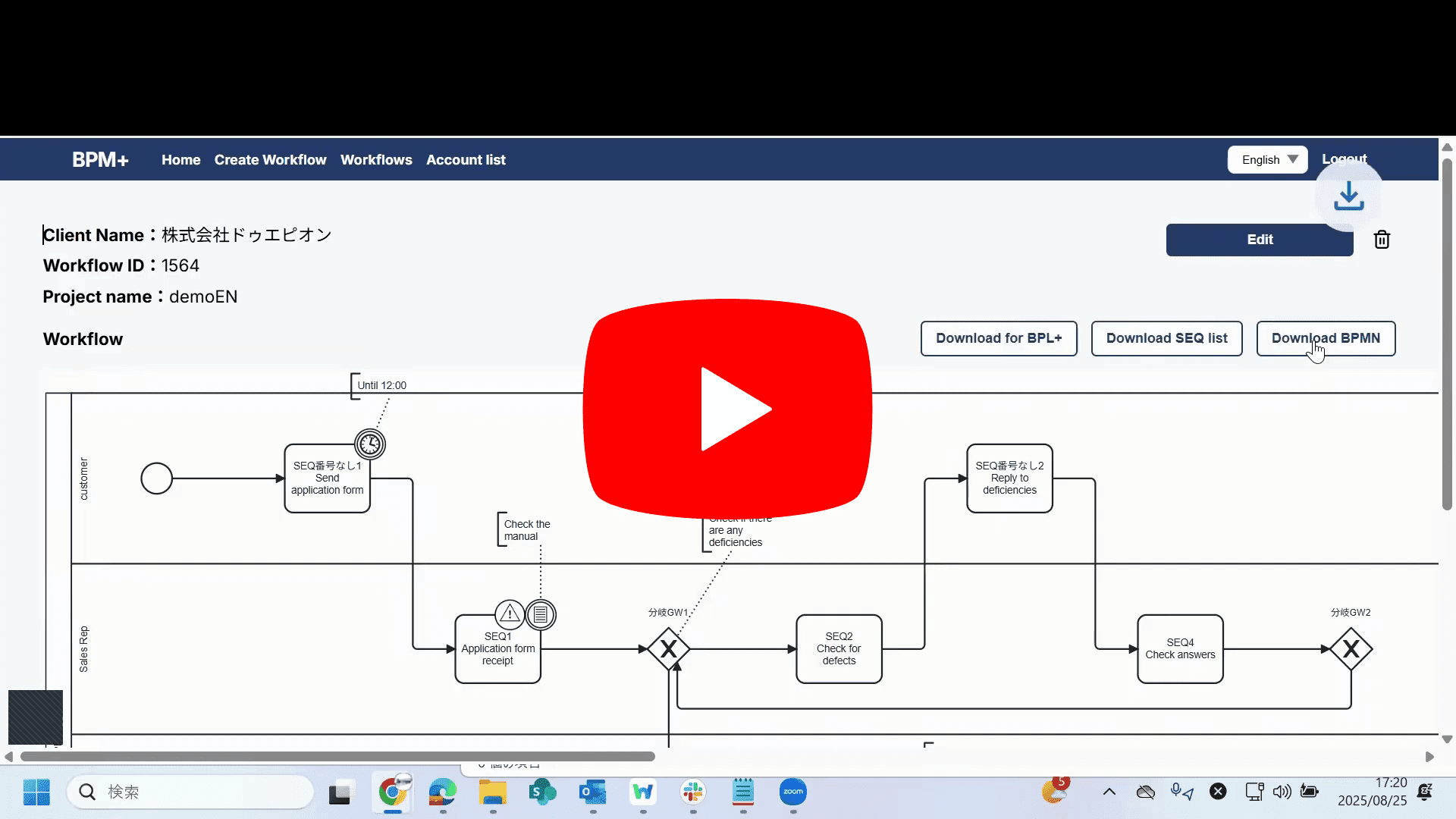The height and width of the screenshot is (819, 1456).
Task: Click the document manual icon on SEQ1
Action: pos(541,614)
